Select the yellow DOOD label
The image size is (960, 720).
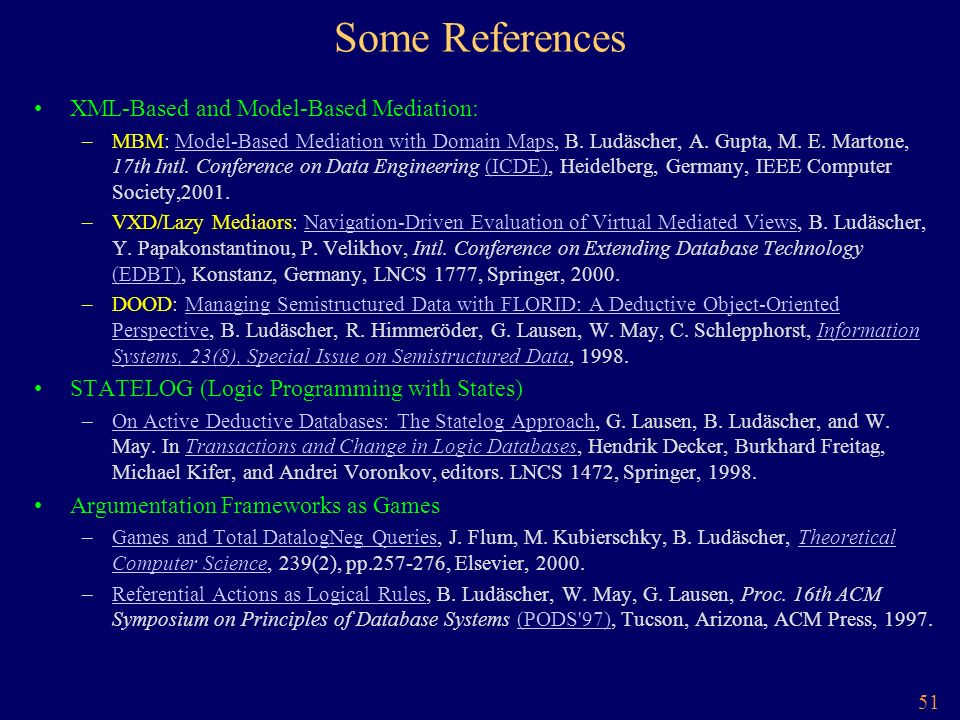[x=142, y=304]
